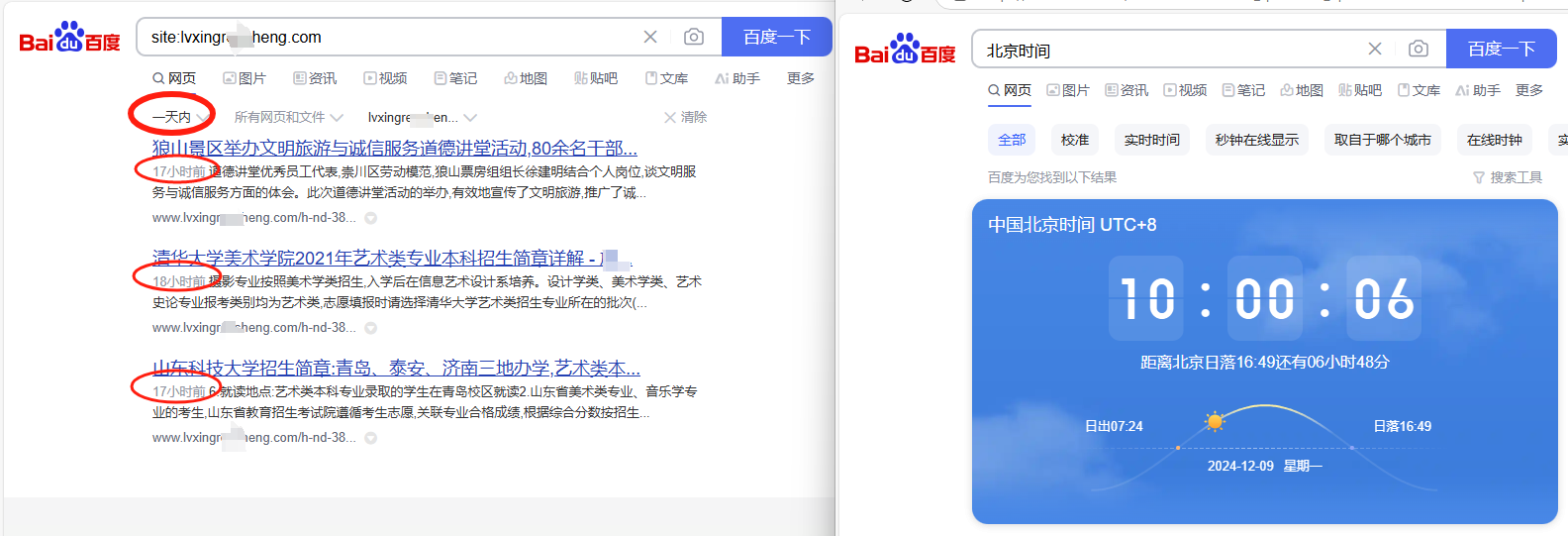The image size is (1568, 536).
Task: Open the lvxingre… site filter dropdown
Action: tap(423, 117)
